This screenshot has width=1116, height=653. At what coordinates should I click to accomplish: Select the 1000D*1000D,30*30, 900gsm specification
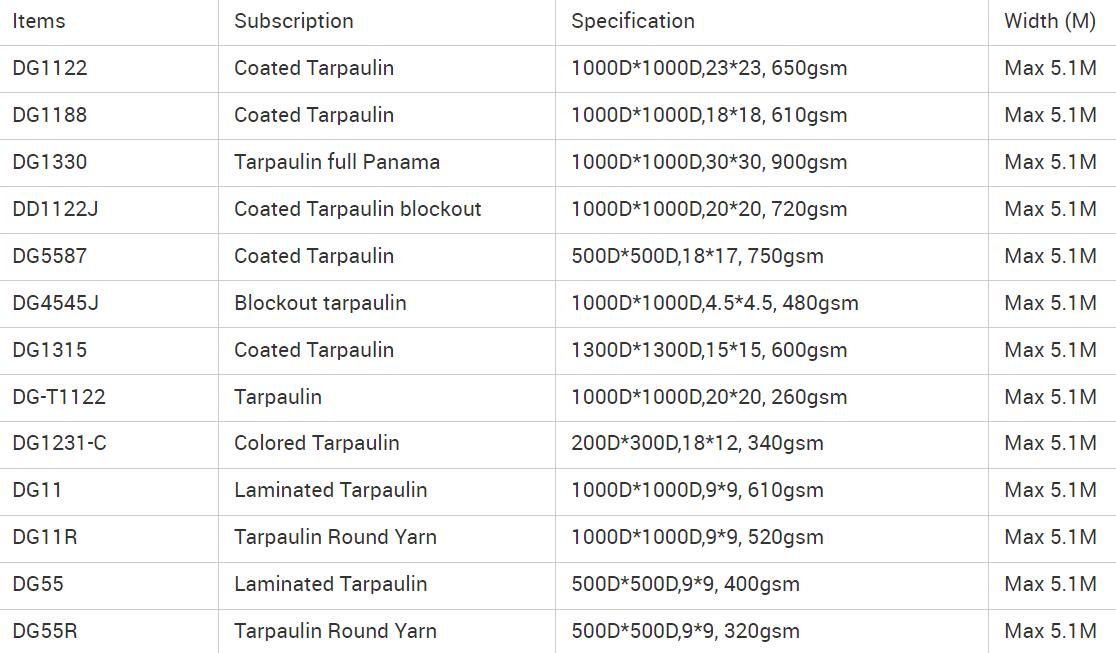709,162
